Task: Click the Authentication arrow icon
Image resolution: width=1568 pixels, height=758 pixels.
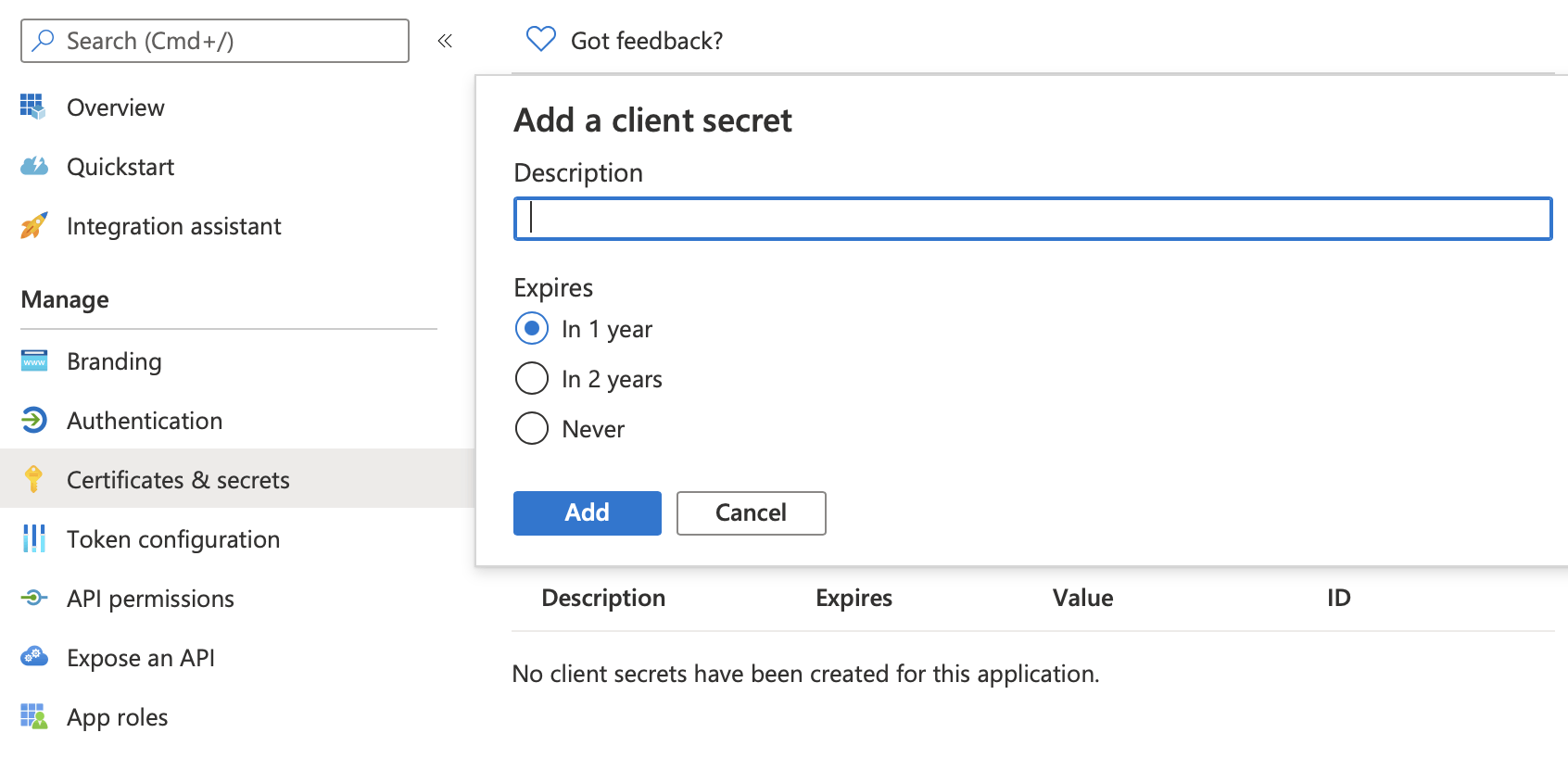Action: (x=34, y=421)
